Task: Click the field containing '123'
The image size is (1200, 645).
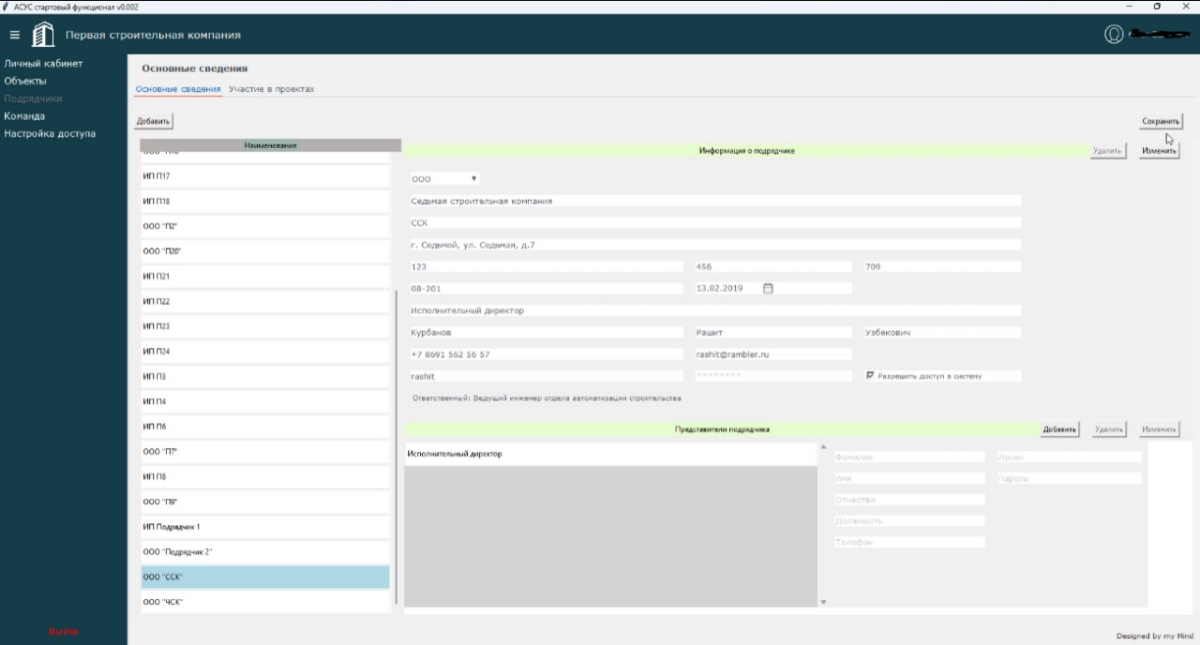Action: coord(545,267)
